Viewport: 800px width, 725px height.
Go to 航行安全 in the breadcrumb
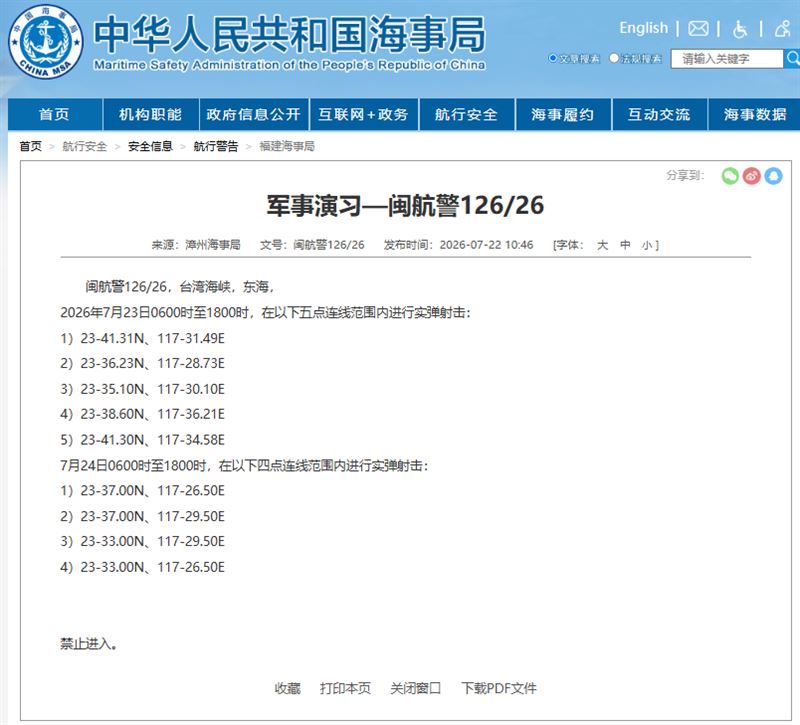pos(85,146)
